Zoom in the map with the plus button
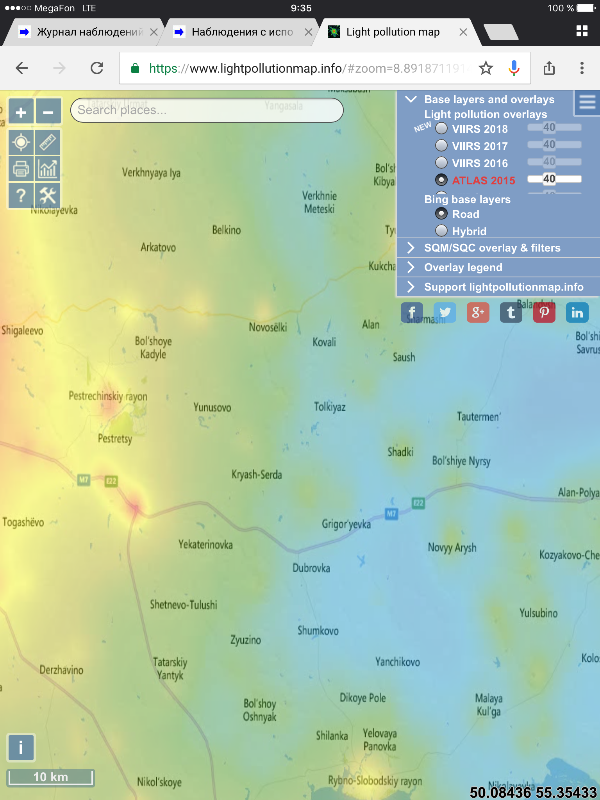 21,111
